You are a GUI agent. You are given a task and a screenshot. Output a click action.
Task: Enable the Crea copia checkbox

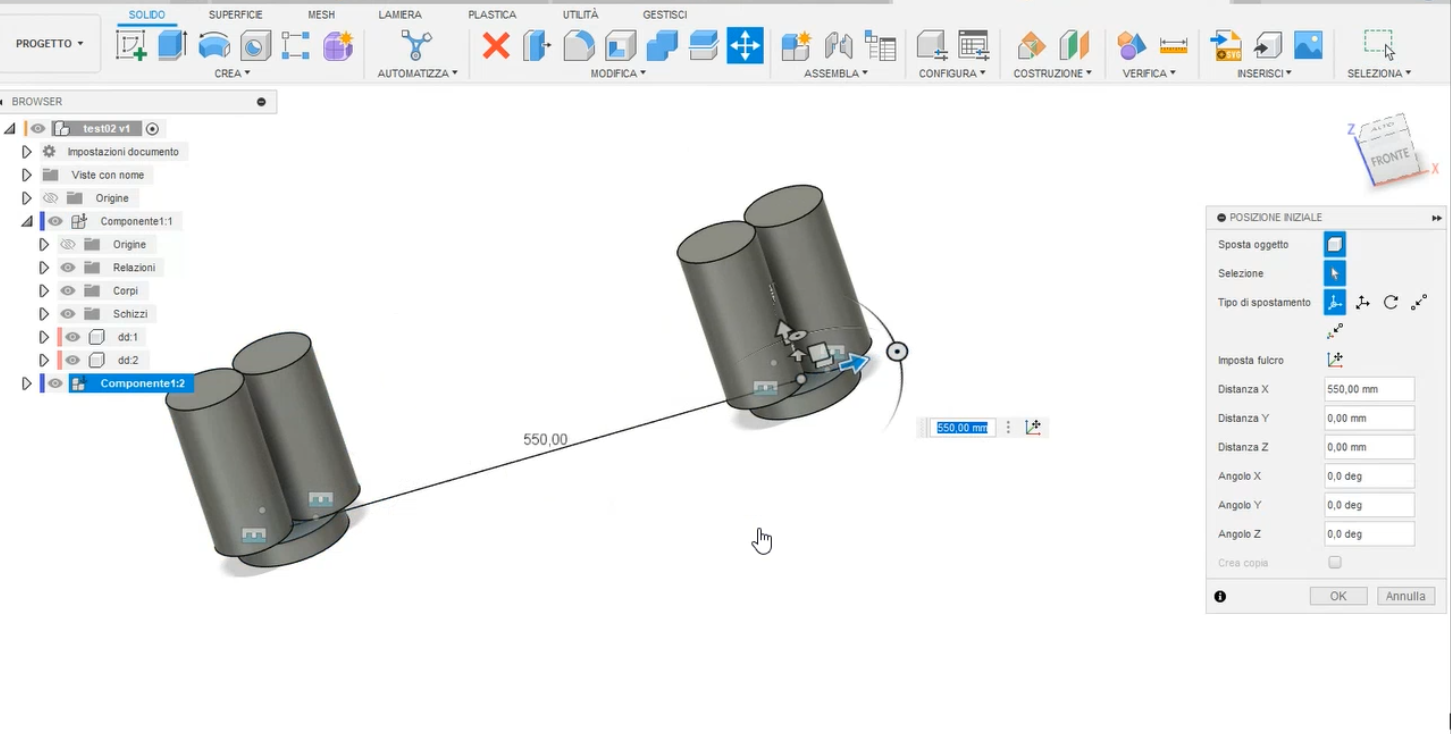(1335, 562)
